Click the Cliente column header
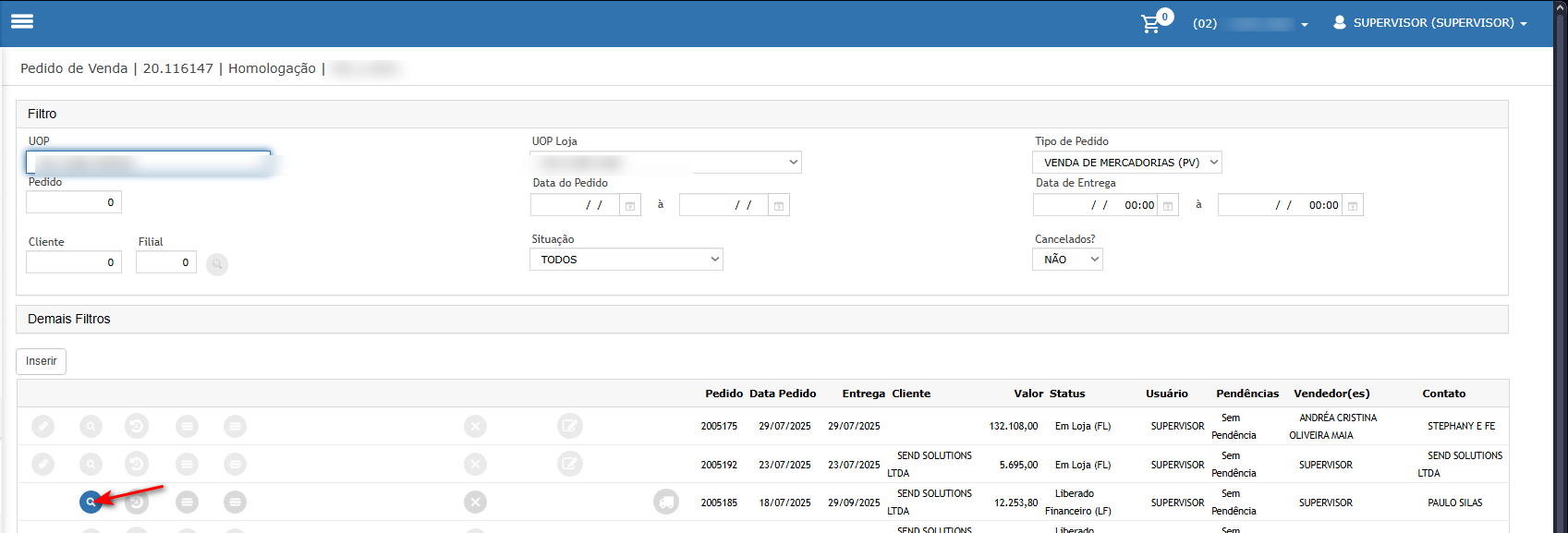 pyautogui.click(x=911, y=394)
